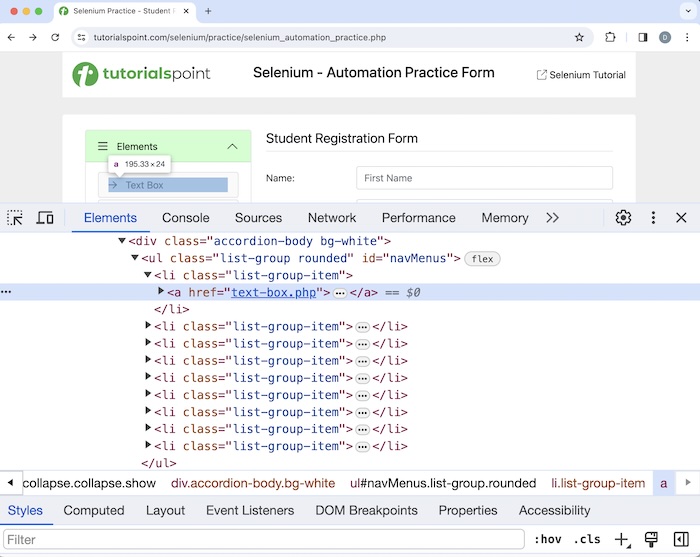Click the flex badge on navMenus
The height and width of the screenshot is (557, 700).
(x=482, y=259)
